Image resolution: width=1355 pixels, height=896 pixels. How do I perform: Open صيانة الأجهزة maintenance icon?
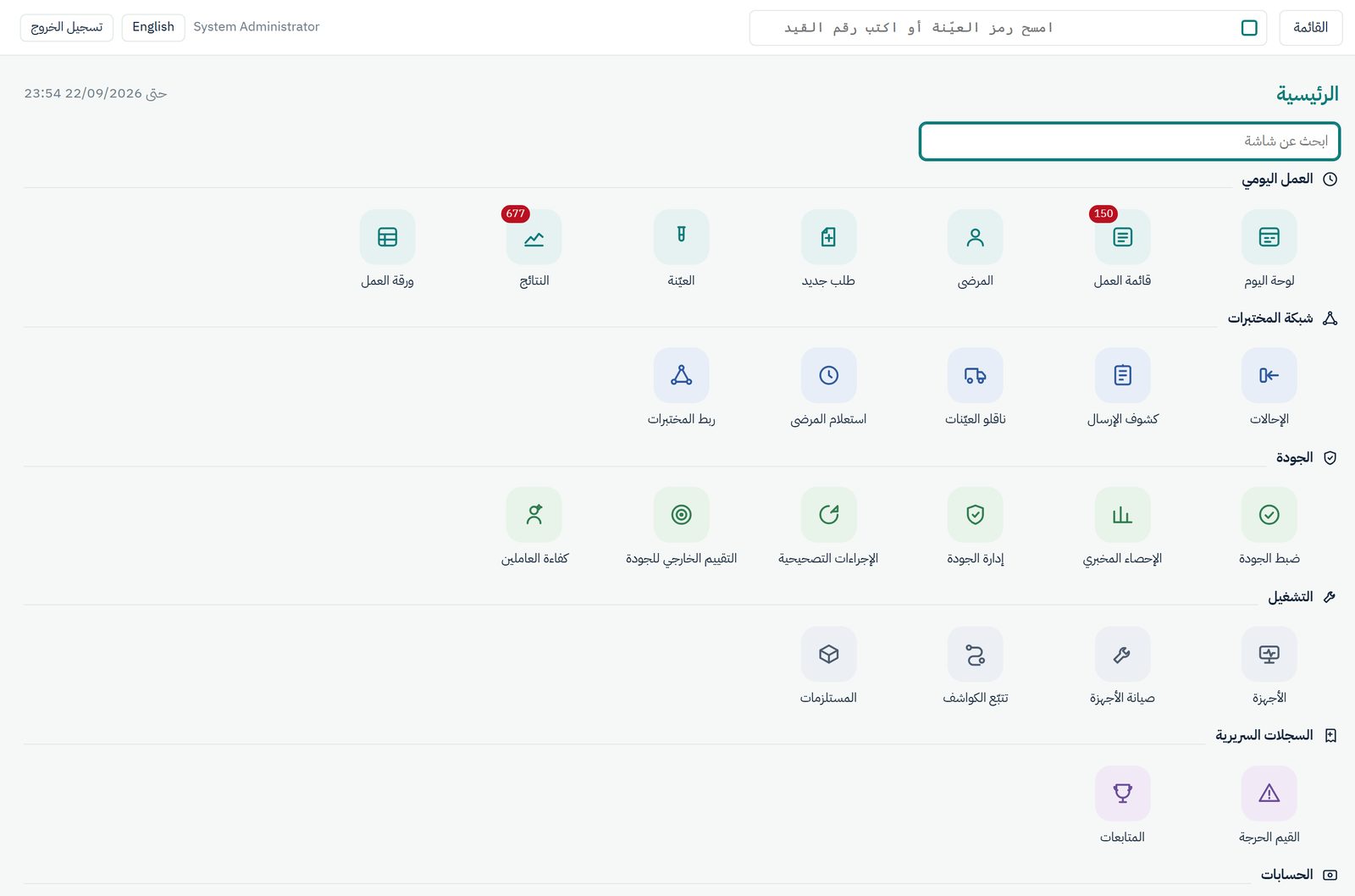(1122, 654)
